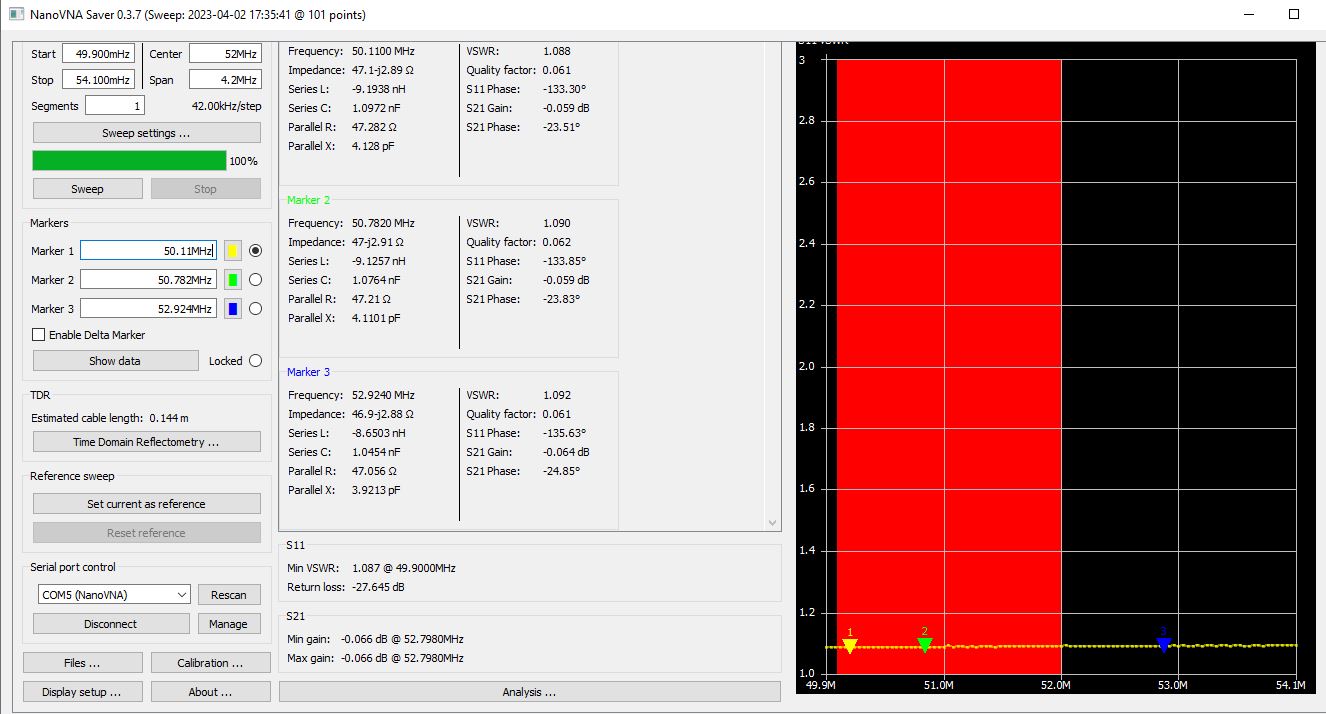The height and width of the screenshot is (714, 1326).
Task: Click the green marker 2 triangle on chart
Action: tap(925, 645)
